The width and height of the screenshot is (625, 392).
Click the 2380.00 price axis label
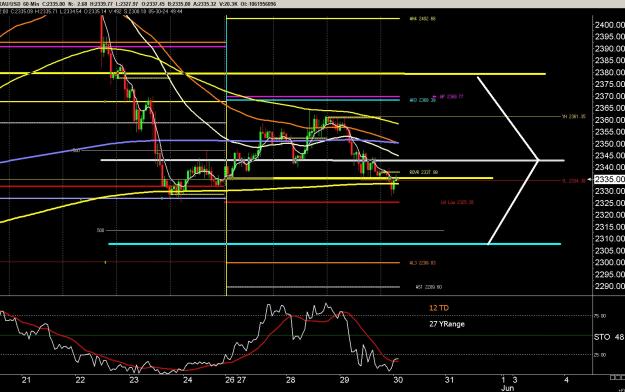(x=609, y=73)
